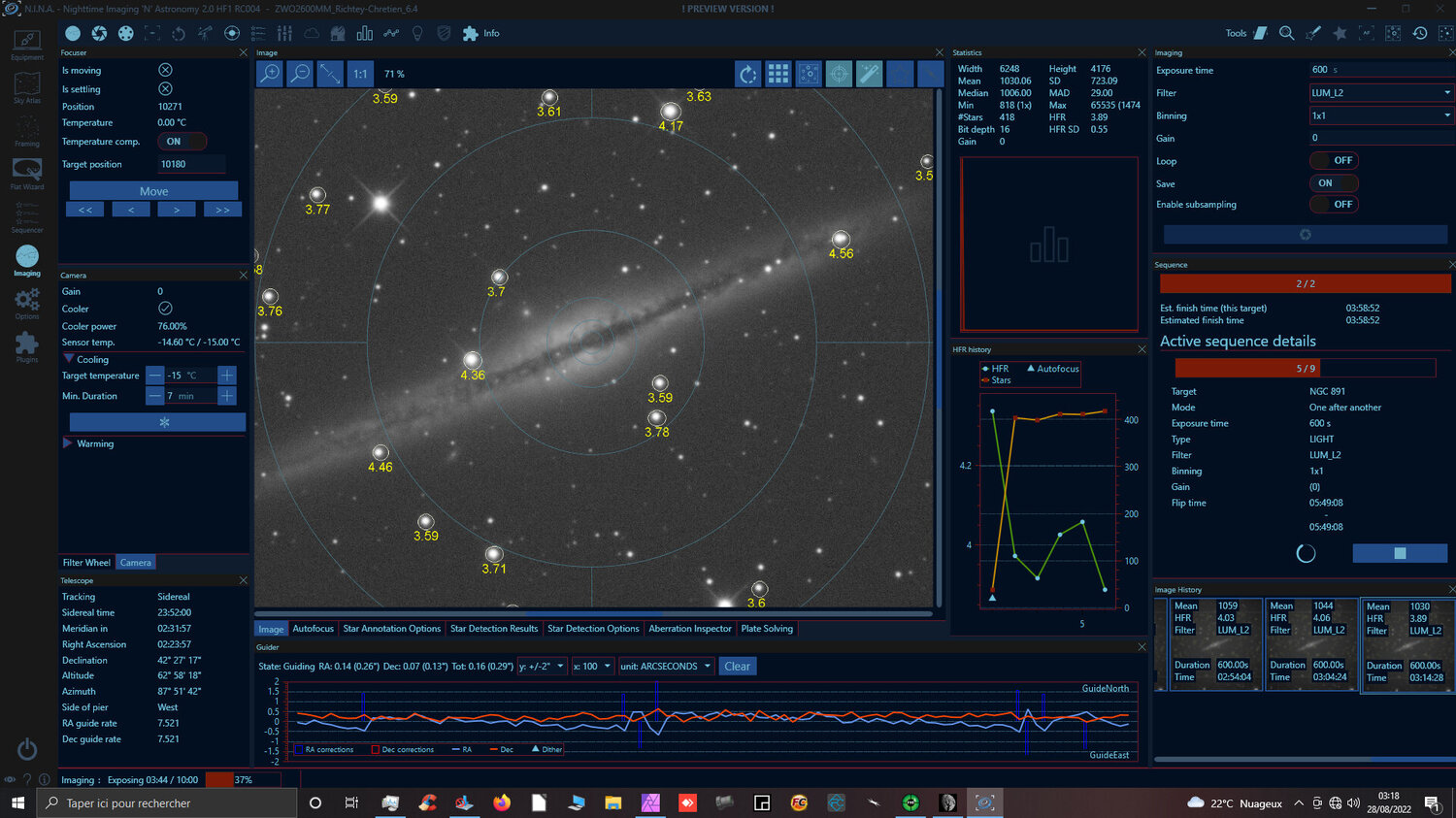Click the focuser Target position field

click(191, 164)
